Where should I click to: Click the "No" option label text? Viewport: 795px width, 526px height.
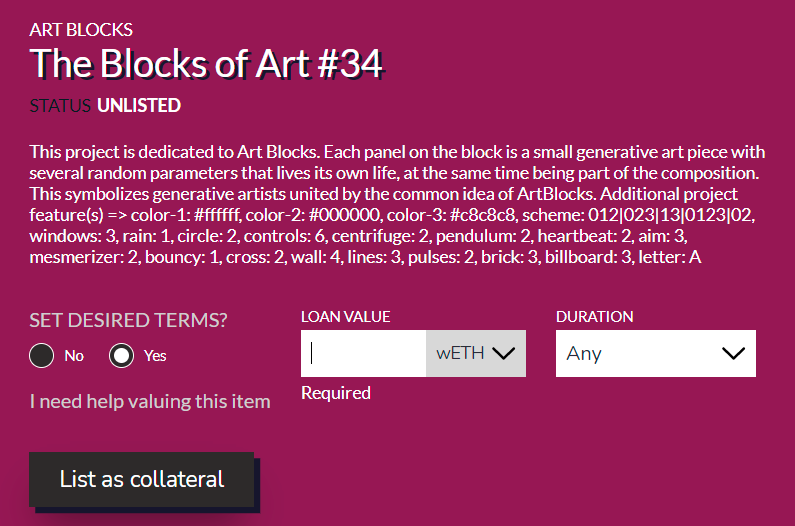(74, 356)
